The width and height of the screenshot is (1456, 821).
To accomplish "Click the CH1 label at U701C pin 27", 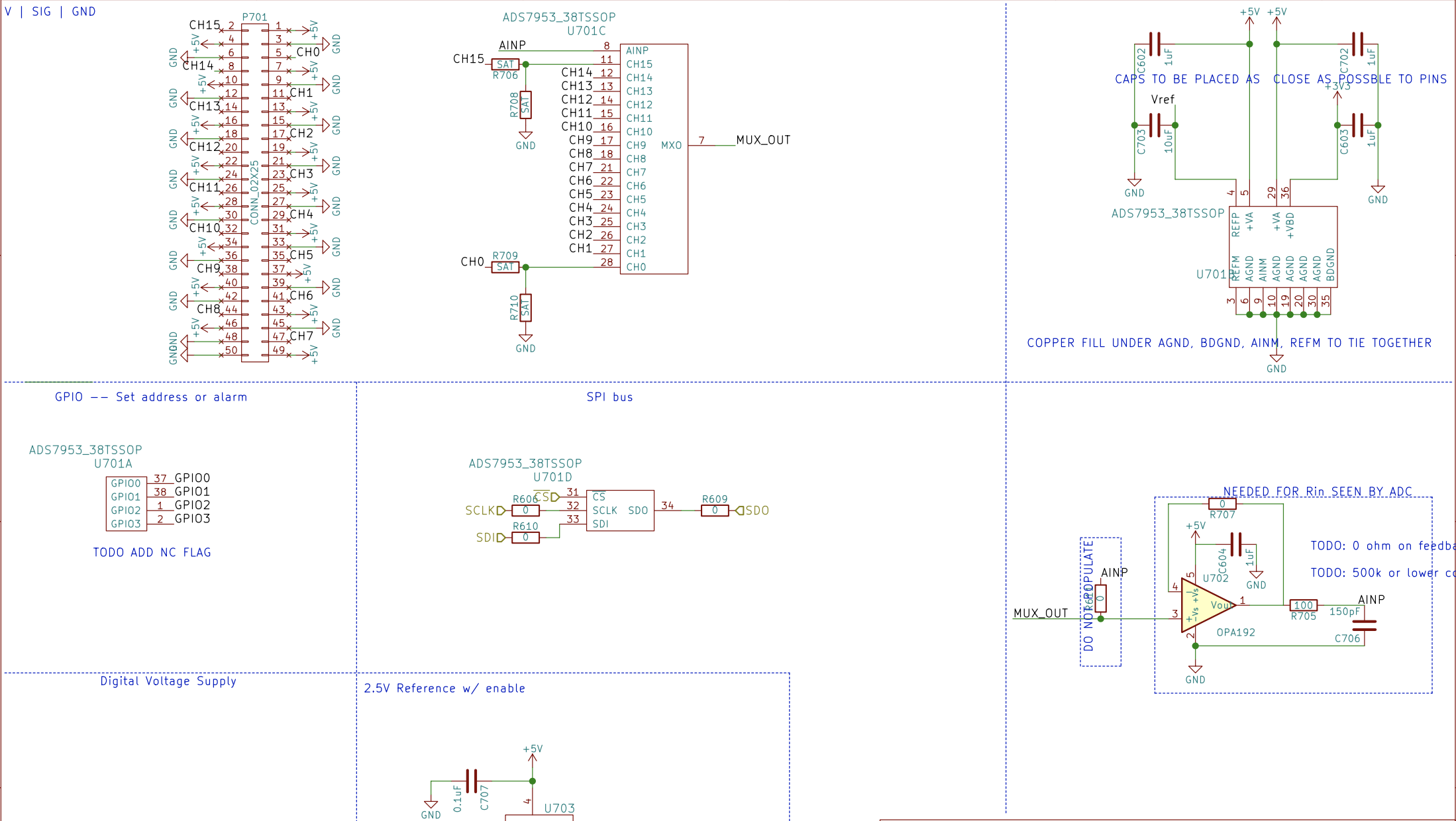I will click(580, 248).
